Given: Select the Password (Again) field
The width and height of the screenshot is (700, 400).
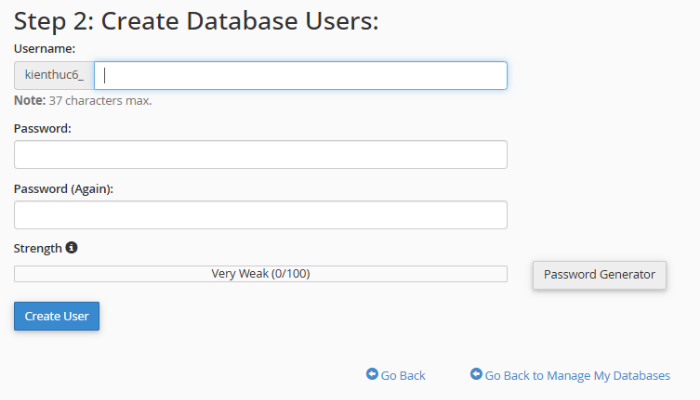Looking at the screenshot, I should coord(261,215).
